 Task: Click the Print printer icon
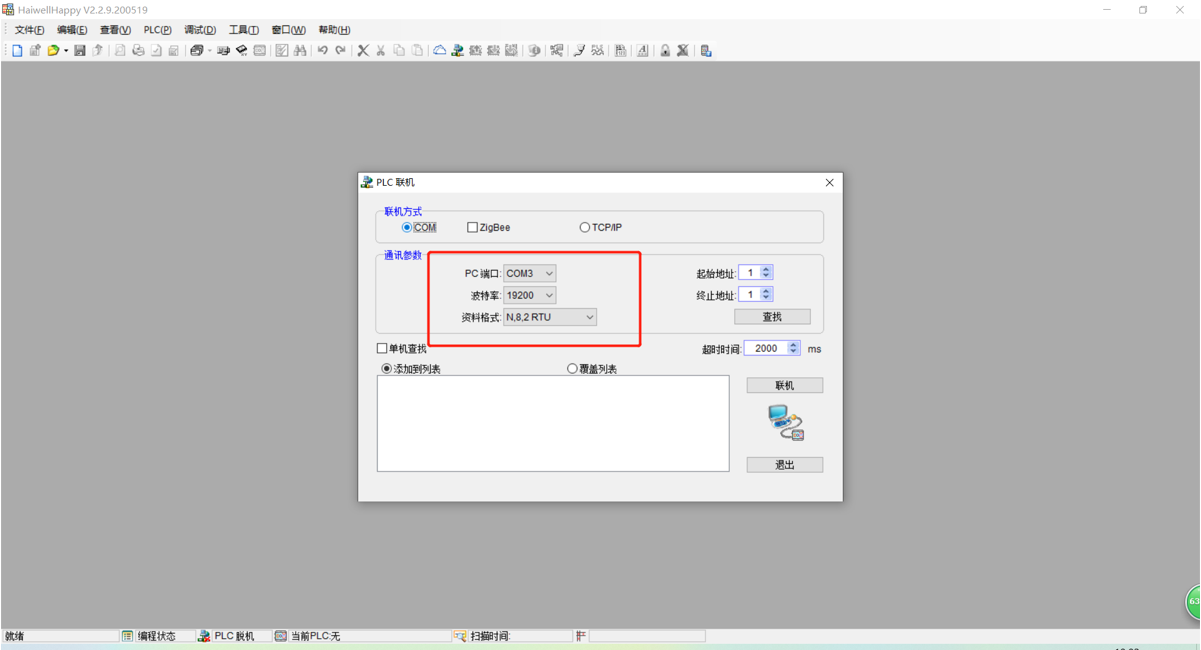click(138, 50)
